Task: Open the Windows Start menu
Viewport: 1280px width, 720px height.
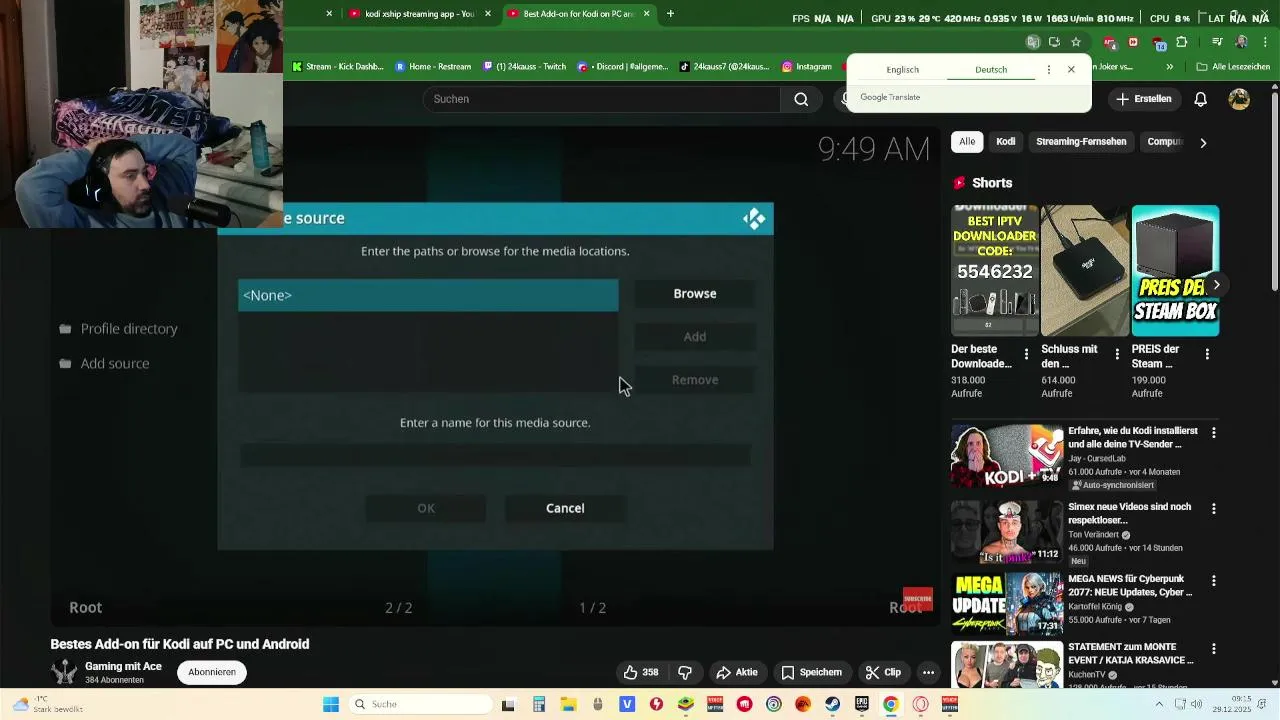Action: click(x=331, y=704)
